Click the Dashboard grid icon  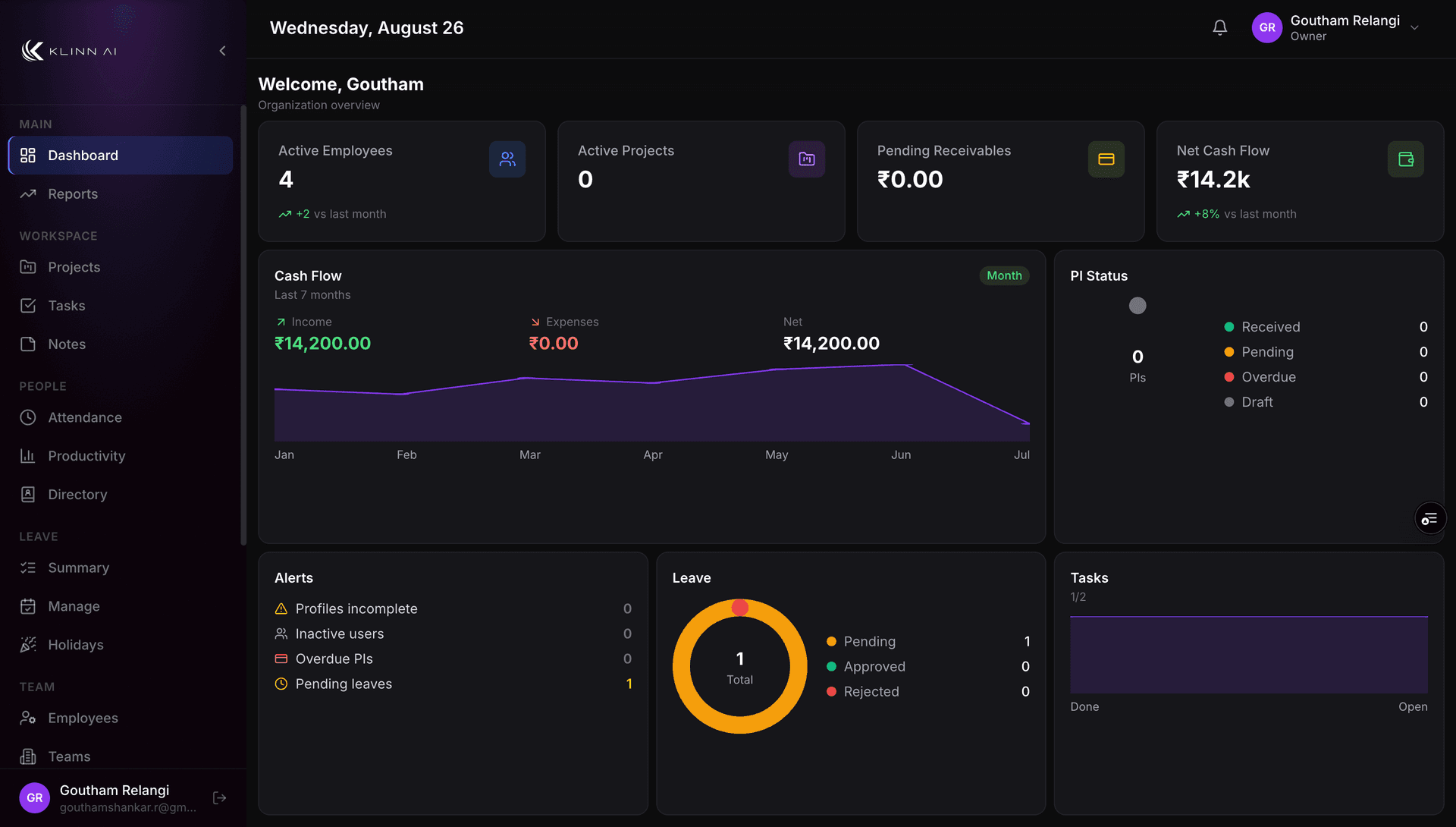[x=28, y=156]
